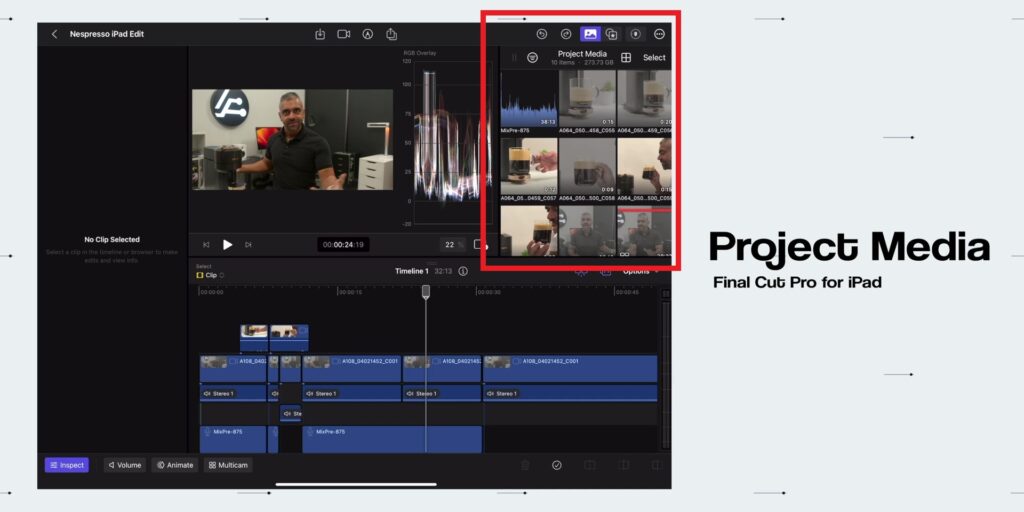Open the Multicam tab
This screenshot has height=512, width=1024.
(x=229, y=465)
